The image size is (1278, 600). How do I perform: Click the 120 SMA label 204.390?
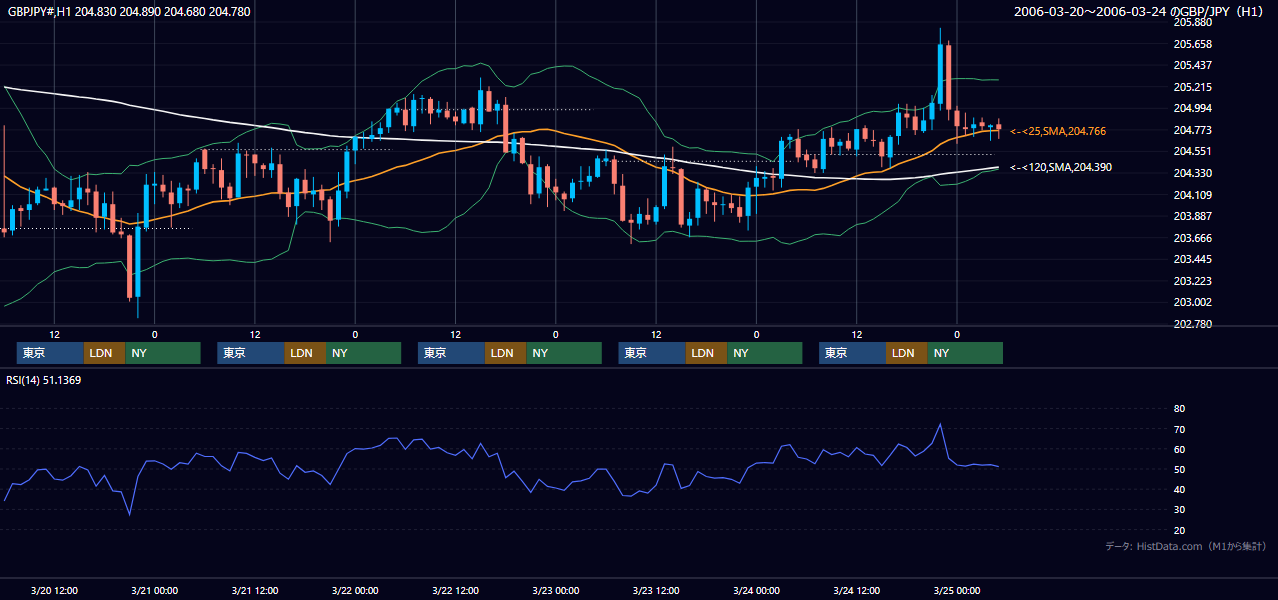point(1061,167)
